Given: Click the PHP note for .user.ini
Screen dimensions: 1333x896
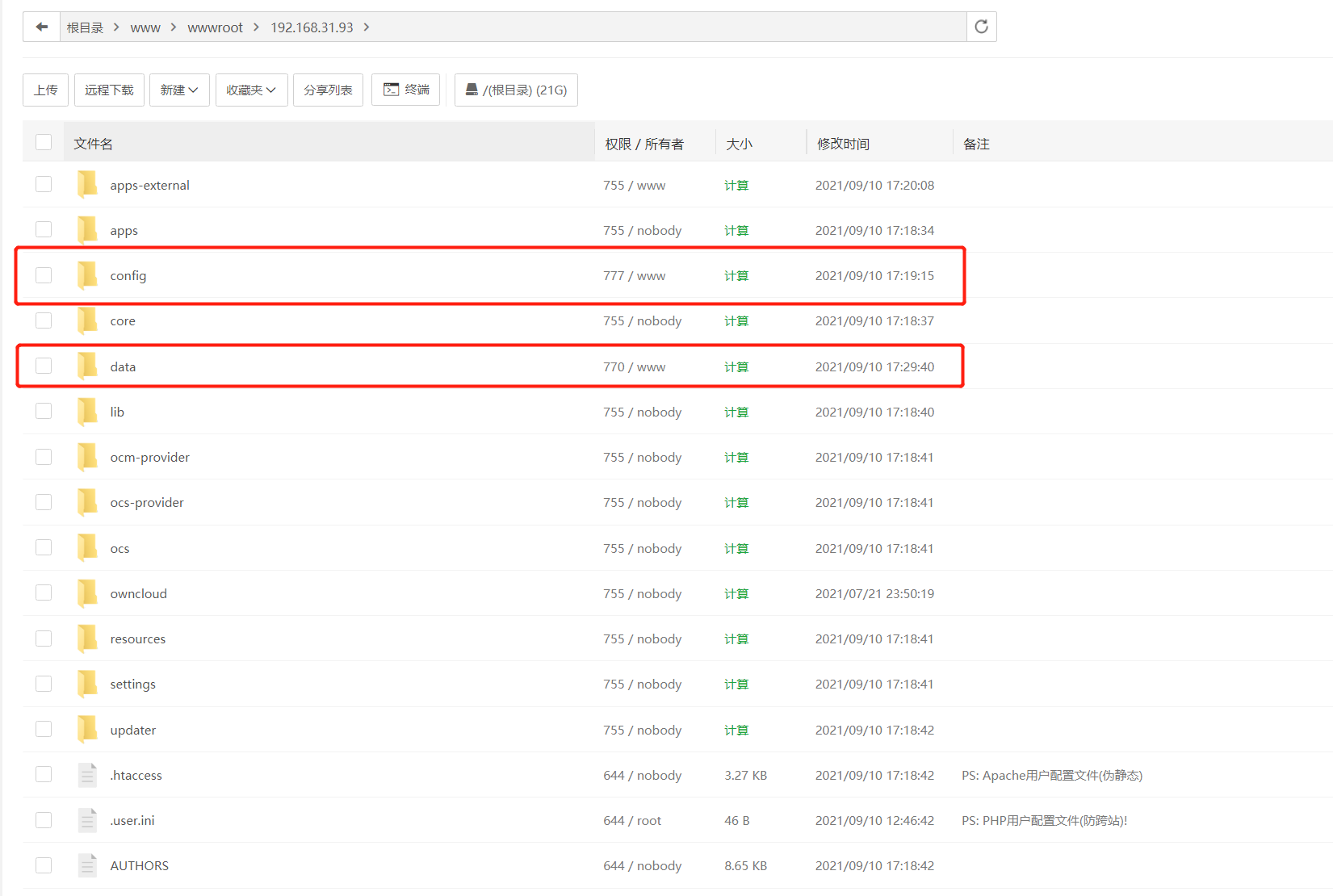Looking at the screenshot, I should [1045, 820].
